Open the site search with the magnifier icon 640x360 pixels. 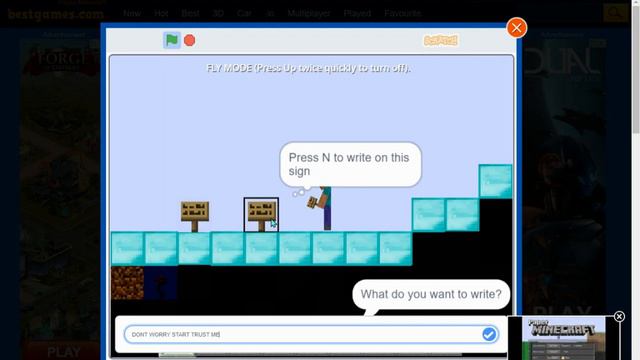pyautogui.click(x=615, y=13)
